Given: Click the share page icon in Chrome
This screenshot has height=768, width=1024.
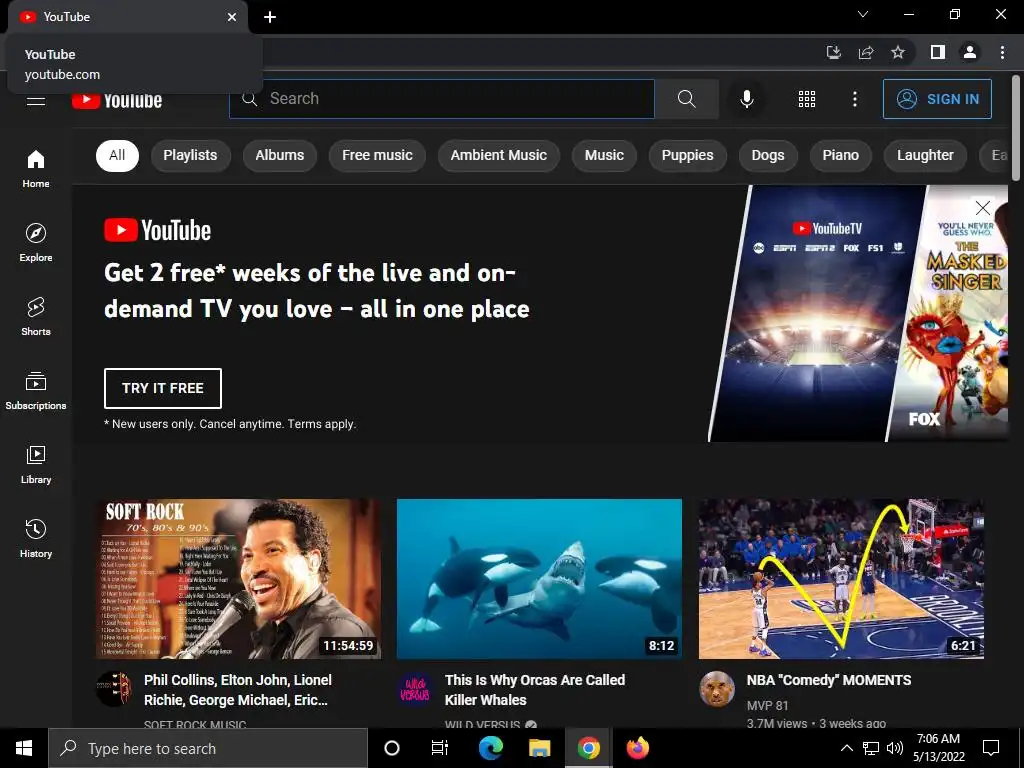Looking at the screenshot, I should pos(866,52).
